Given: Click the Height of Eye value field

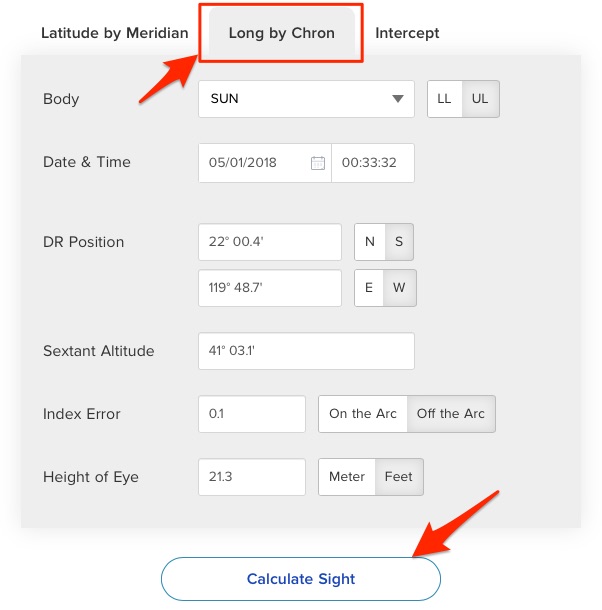Looking at the screenshot, I should pyautogui.click(x=252, y=477).
